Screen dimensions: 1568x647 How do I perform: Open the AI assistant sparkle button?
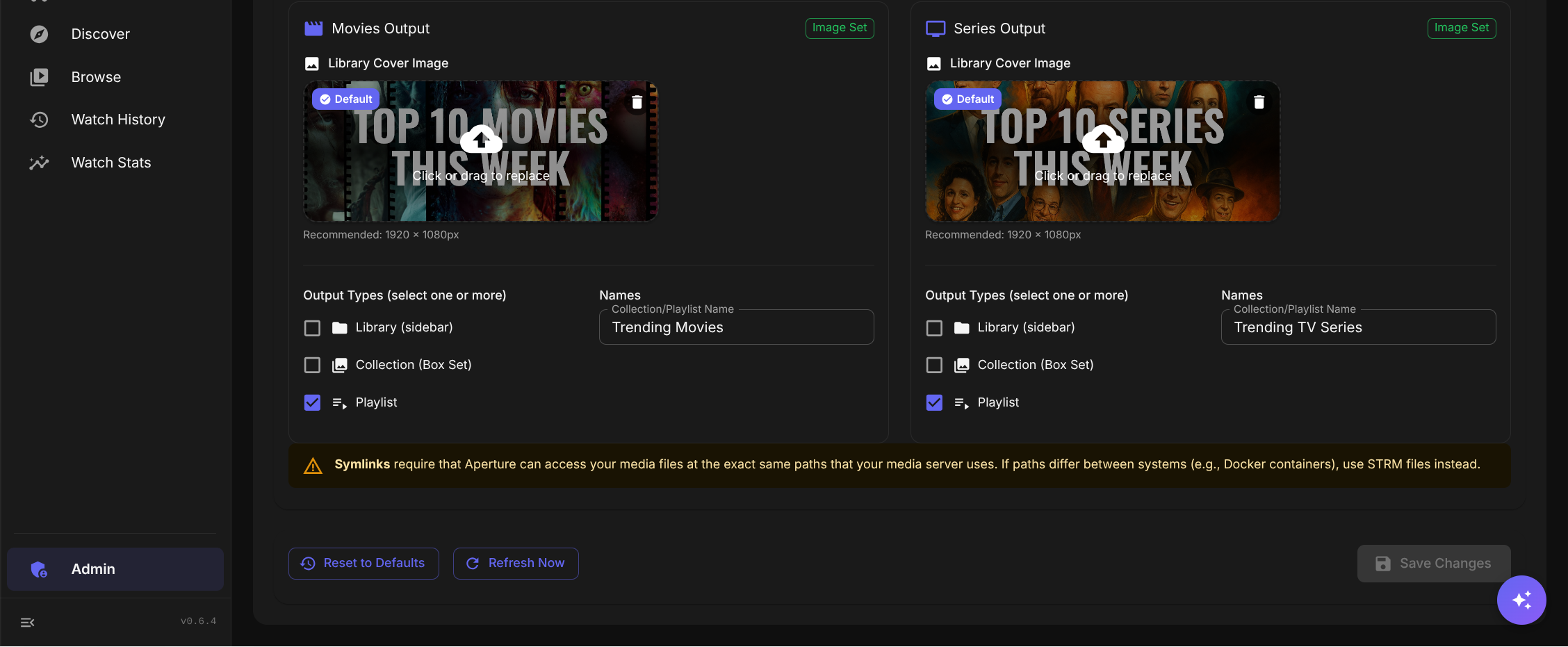(x=1521, y=600)
